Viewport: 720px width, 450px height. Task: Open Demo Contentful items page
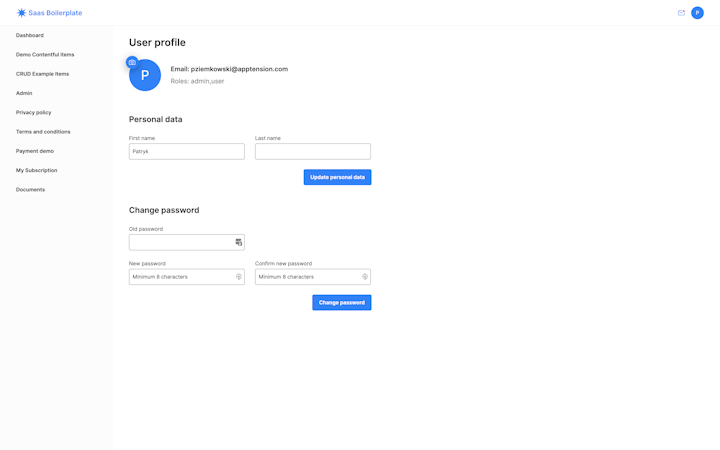pyautogui.click(x=45, y=55)
